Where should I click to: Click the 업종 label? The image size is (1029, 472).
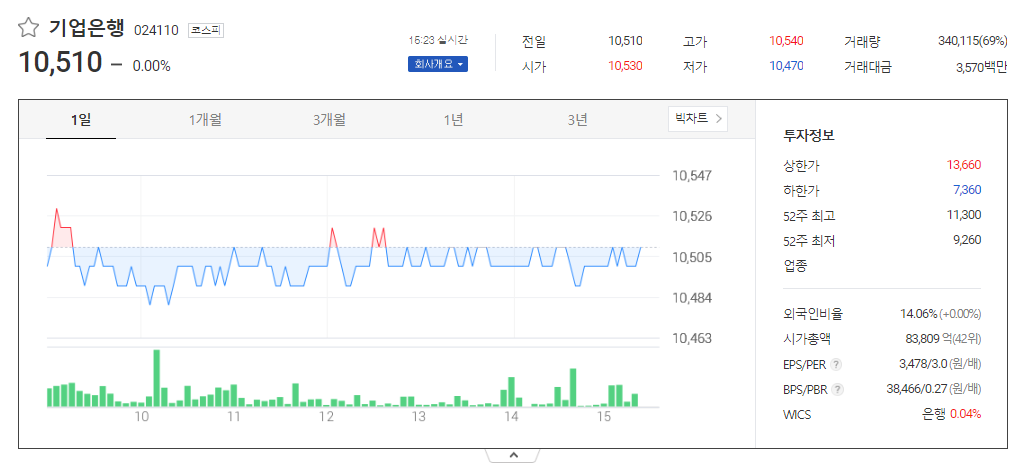[795, 266]
